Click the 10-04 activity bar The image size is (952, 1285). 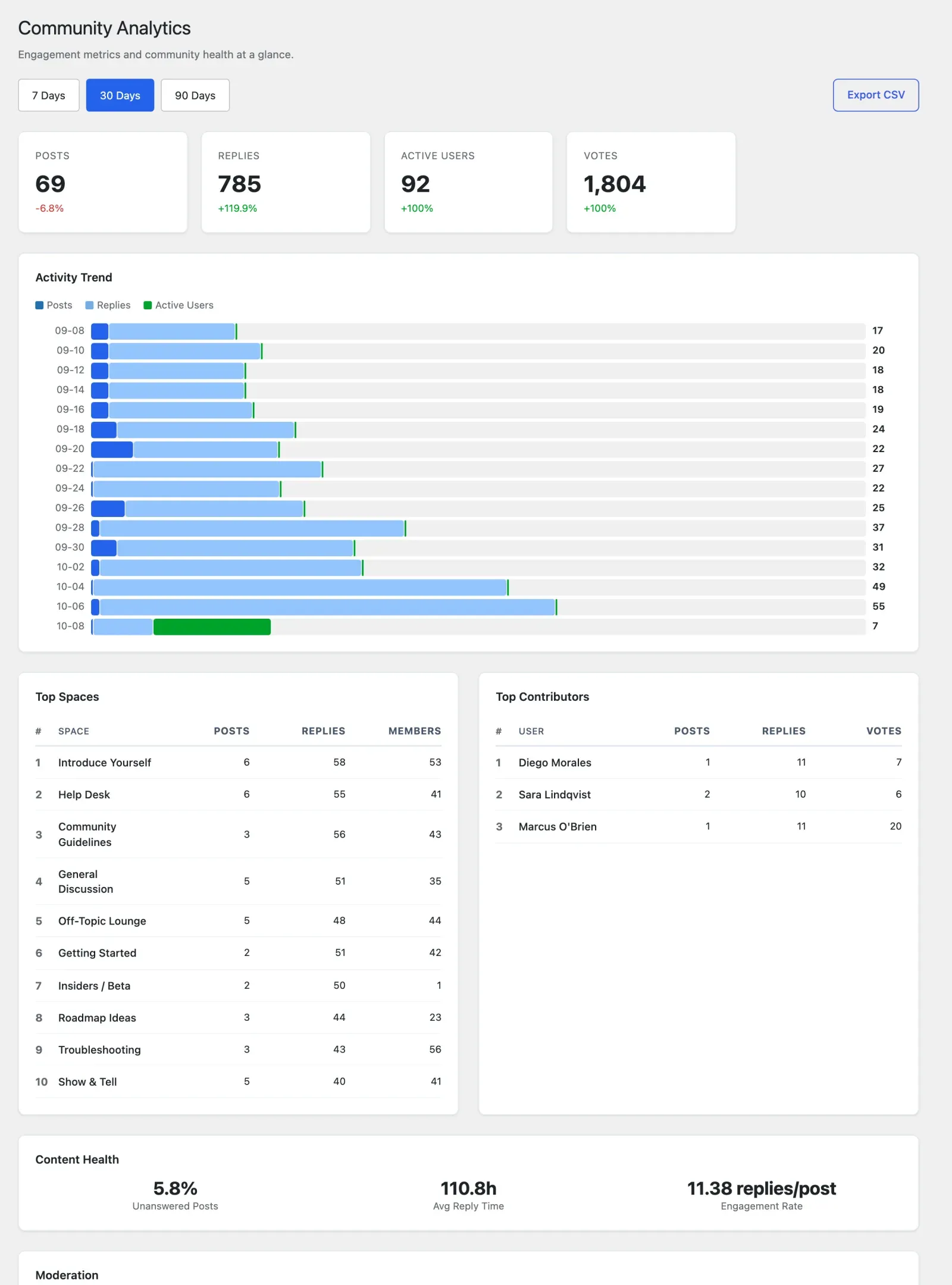[478, 587]
